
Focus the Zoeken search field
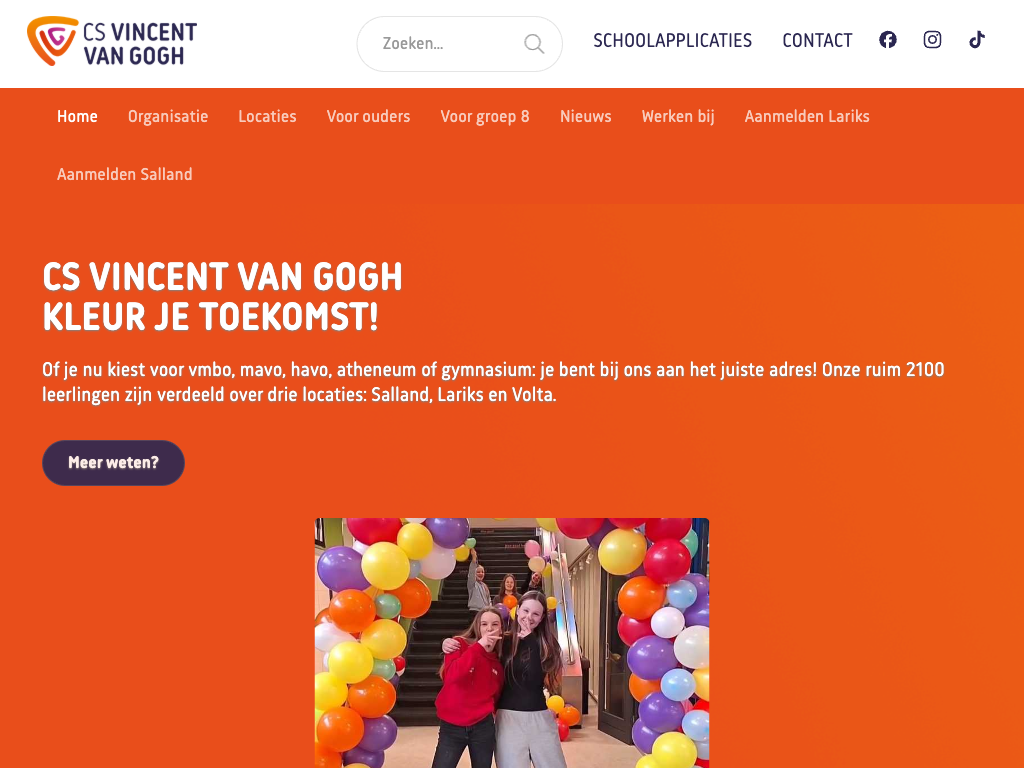click(x=445, y=44)
